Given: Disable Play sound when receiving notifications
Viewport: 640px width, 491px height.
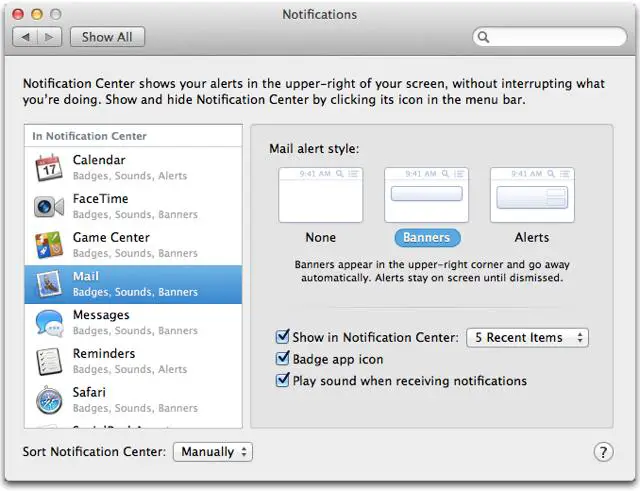Looking at the screenshot, I should [282, 380].
